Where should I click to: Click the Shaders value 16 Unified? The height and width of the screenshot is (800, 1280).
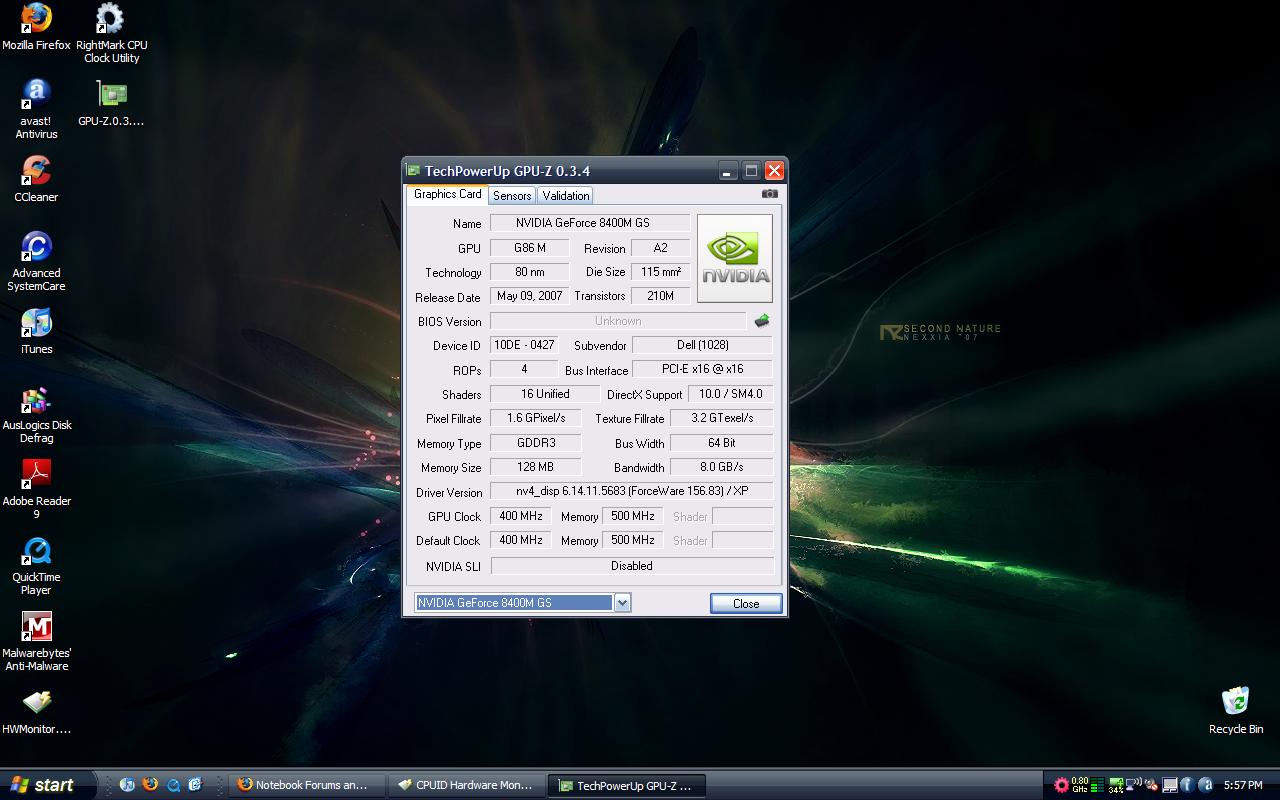point(545,394)
